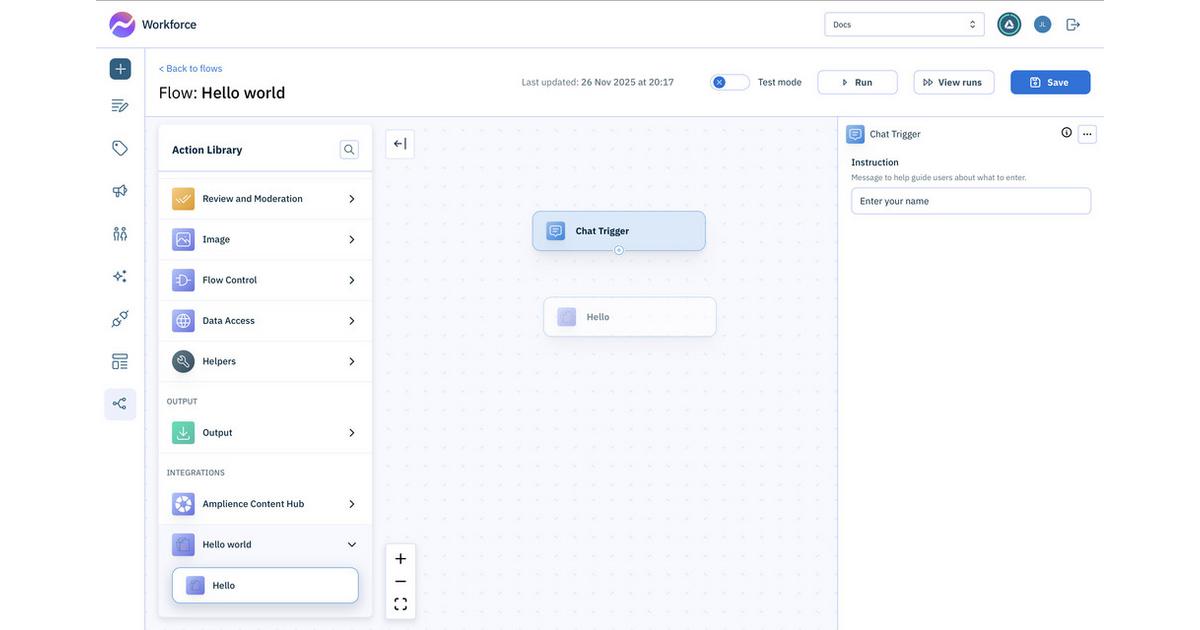Fit the canvas to full screen
The height and width of the screenshot is (630, 1200).
(x=400, y=604)
